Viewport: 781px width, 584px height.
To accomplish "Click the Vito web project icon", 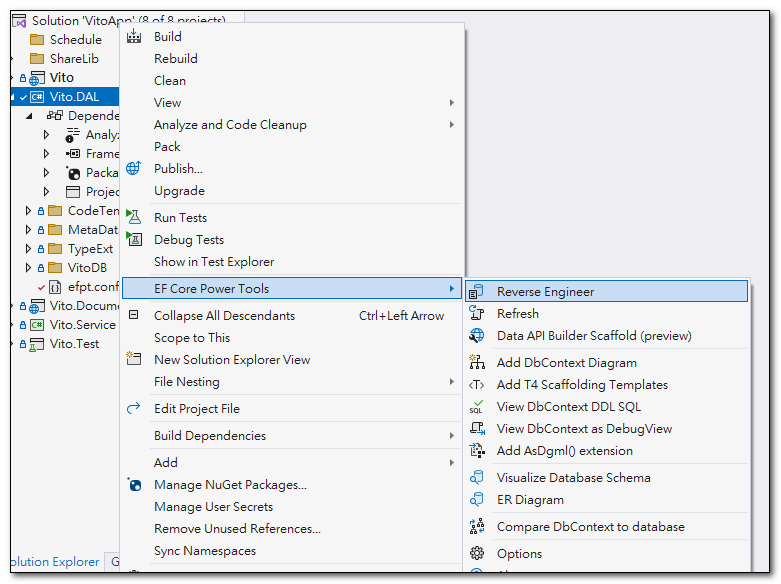I will tap(37, 78).
